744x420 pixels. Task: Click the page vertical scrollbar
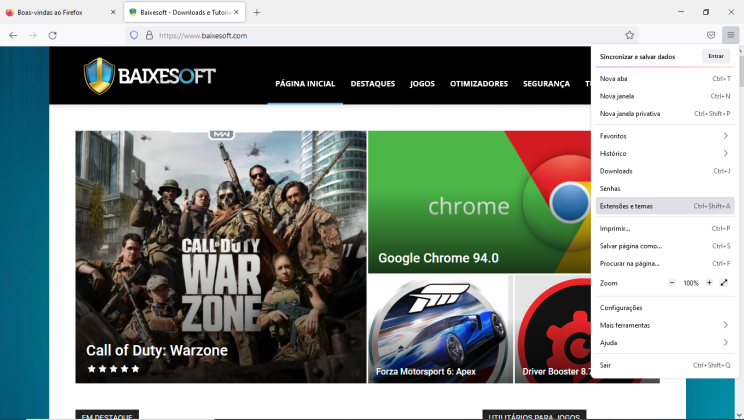tap(741, 233)
